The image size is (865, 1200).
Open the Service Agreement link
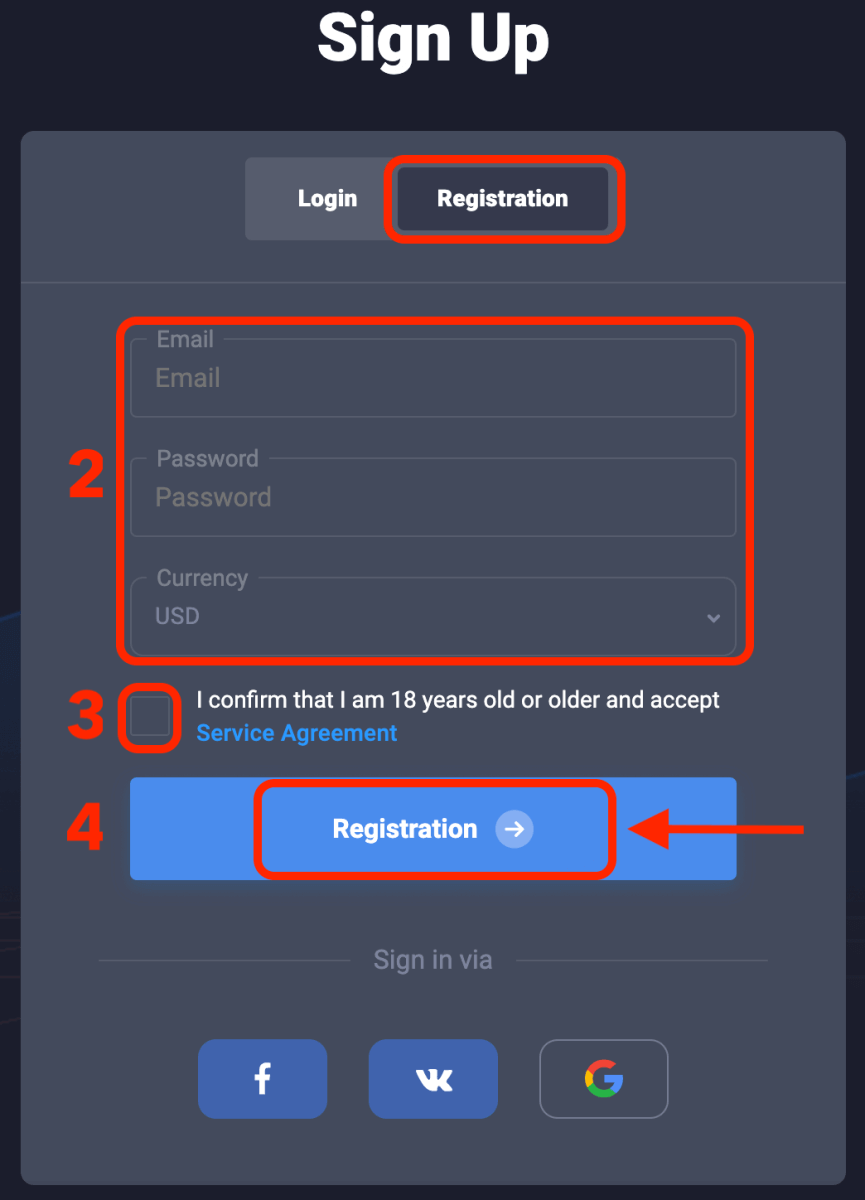297,733
